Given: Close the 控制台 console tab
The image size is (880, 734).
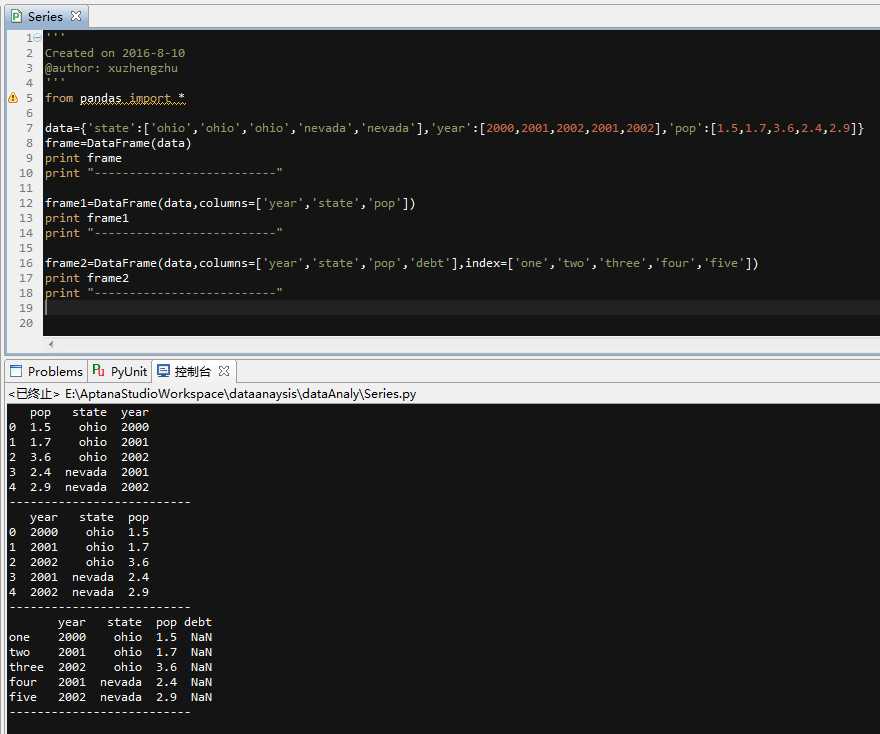Looking at the screenshot, I should (x=224, y=371).
